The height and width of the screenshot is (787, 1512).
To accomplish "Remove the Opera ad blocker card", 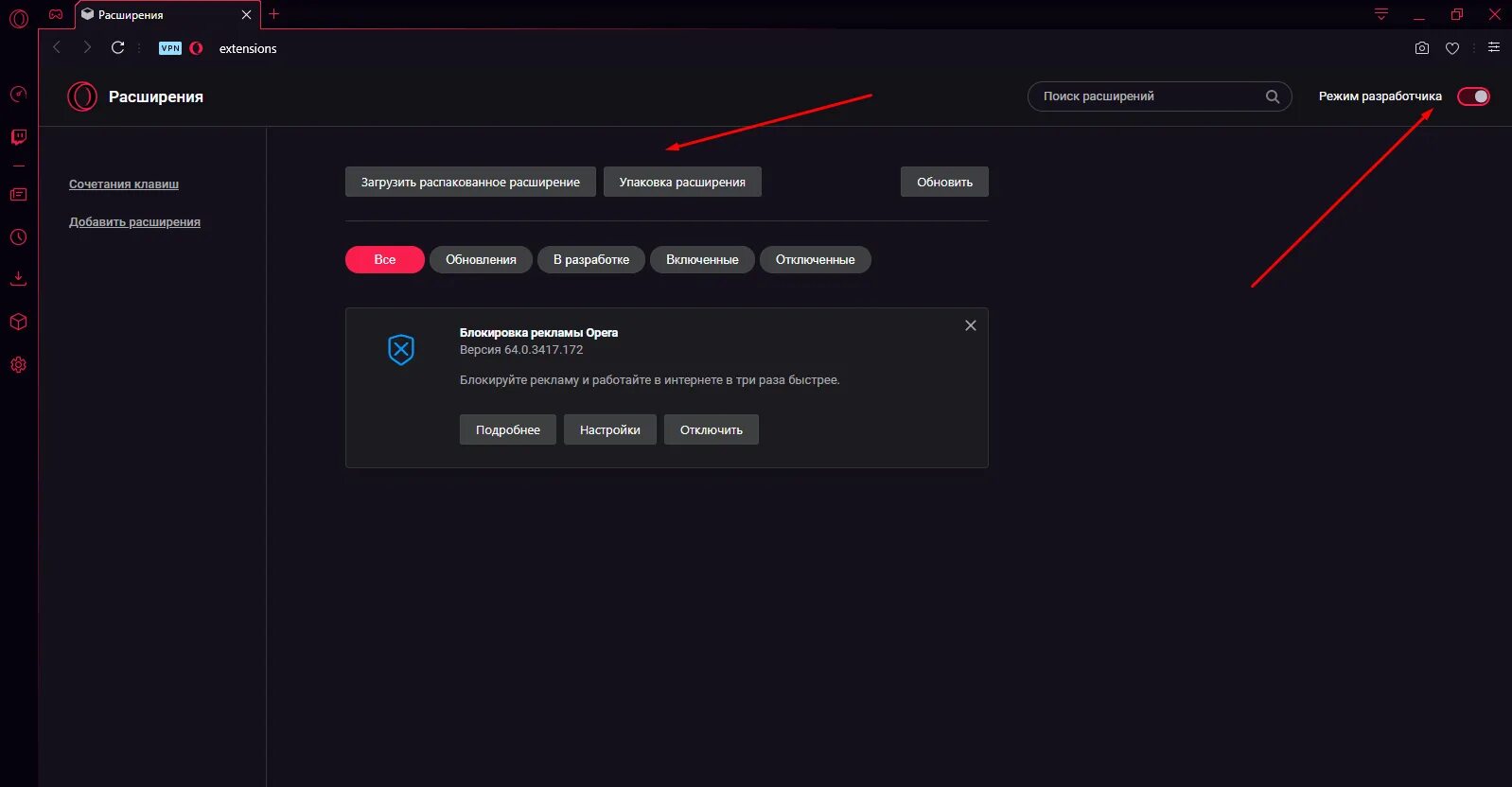I will coord(971,325).
